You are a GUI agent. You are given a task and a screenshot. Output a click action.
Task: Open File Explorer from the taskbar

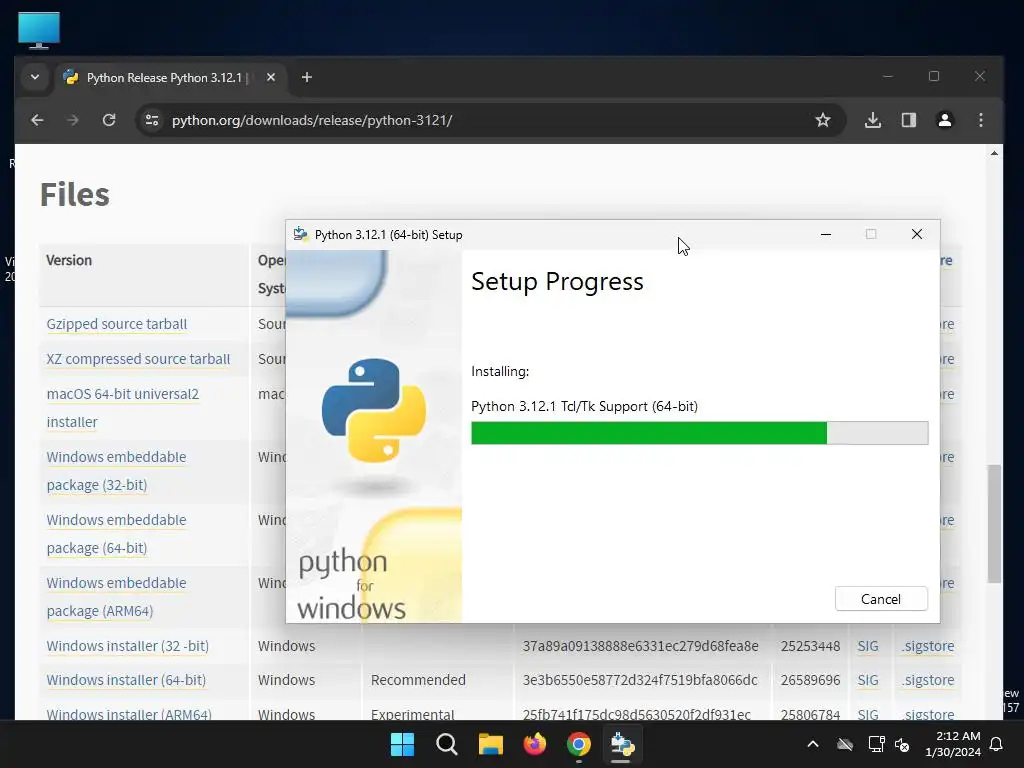tap(490, 744)
